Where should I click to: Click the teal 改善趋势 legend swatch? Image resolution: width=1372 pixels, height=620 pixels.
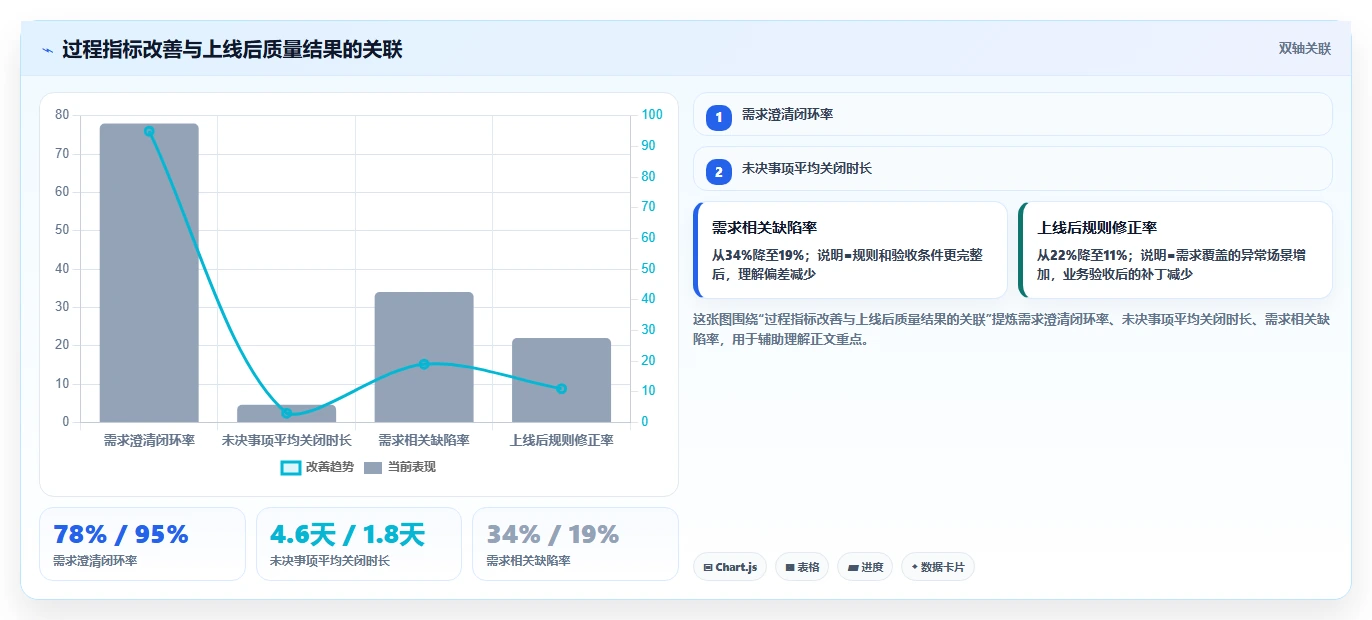click(290, 468)
